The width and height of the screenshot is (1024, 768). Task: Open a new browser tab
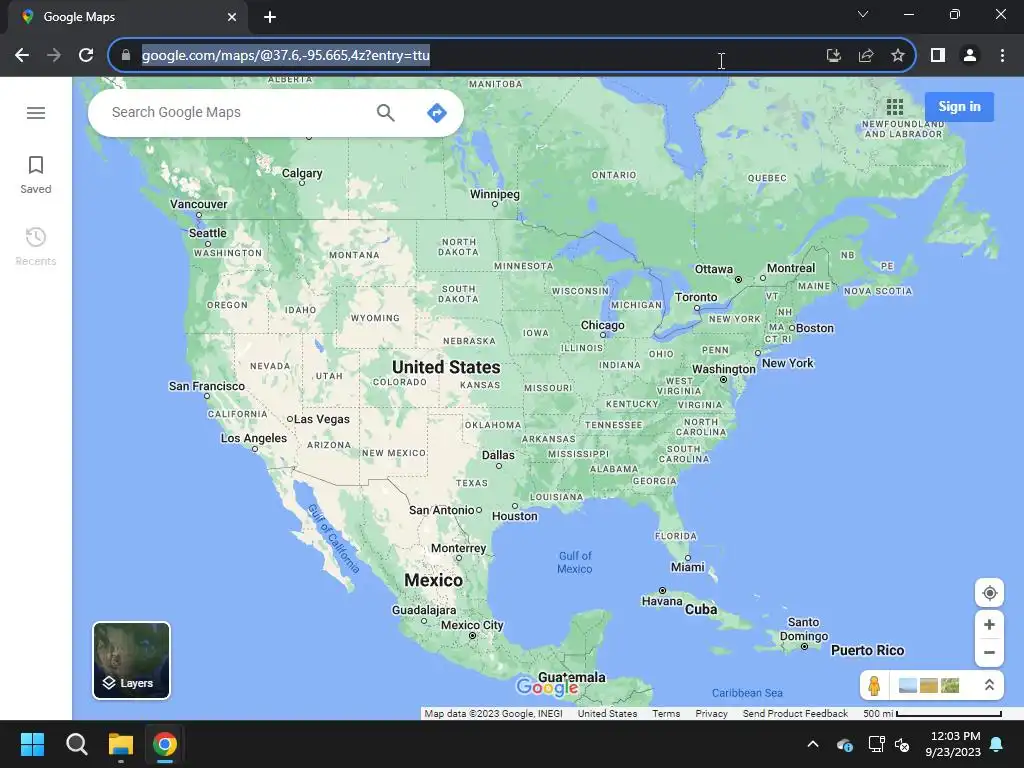(270, 17)
